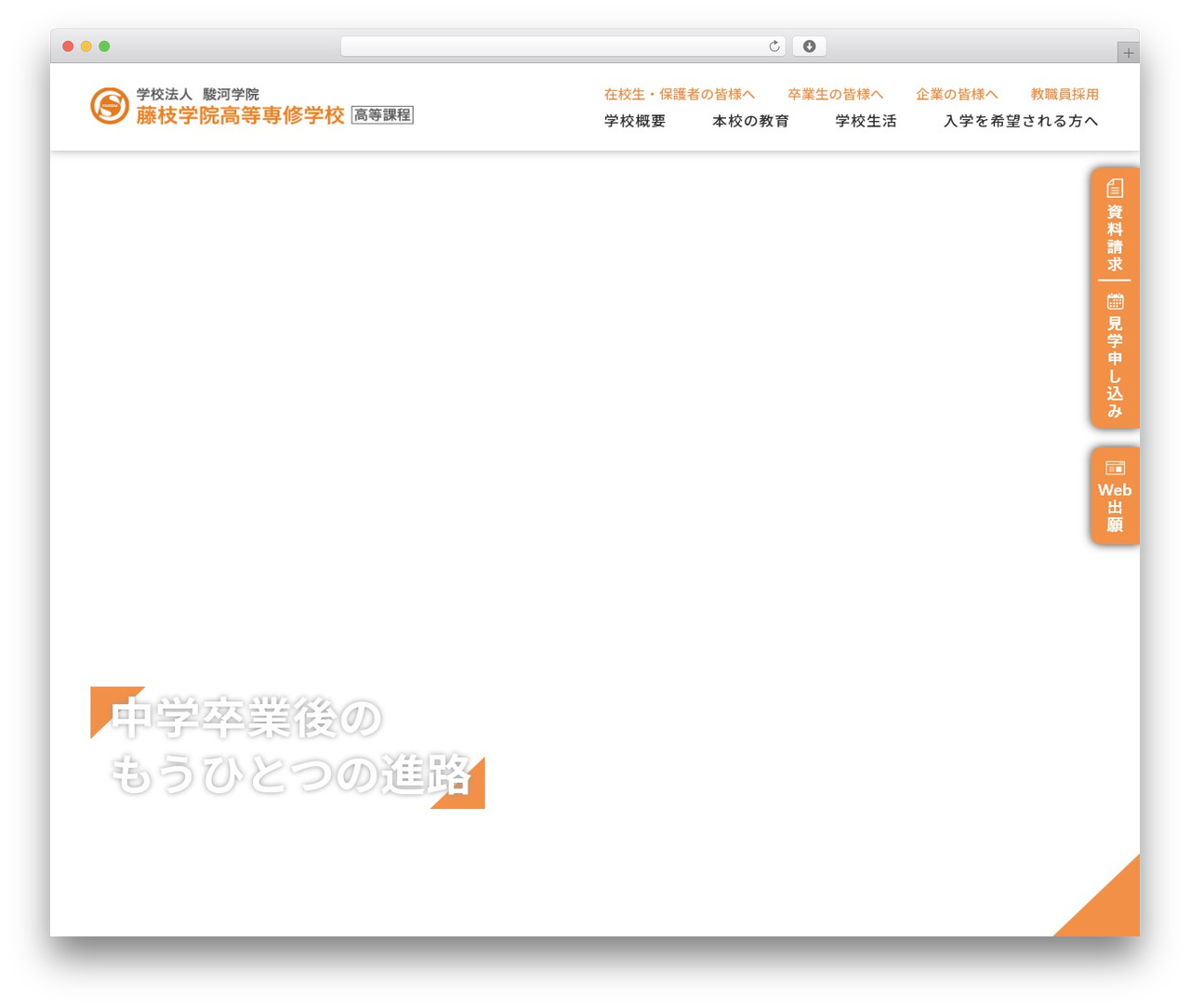Select 入学を希望される方へ menu item
This screenshot has height=1008, width=1190.
click(x=1021, y=121)
